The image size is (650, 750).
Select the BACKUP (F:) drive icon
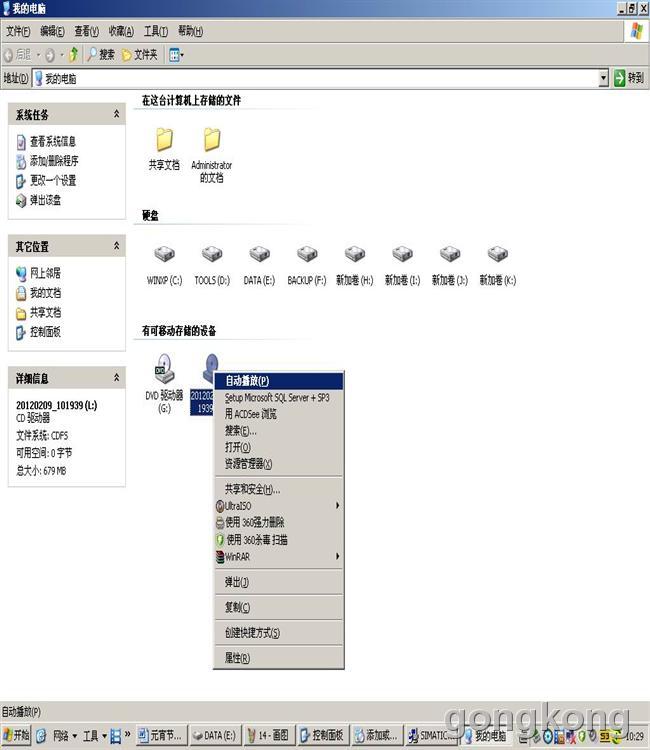pyautogui.click(x=307, y=256)
